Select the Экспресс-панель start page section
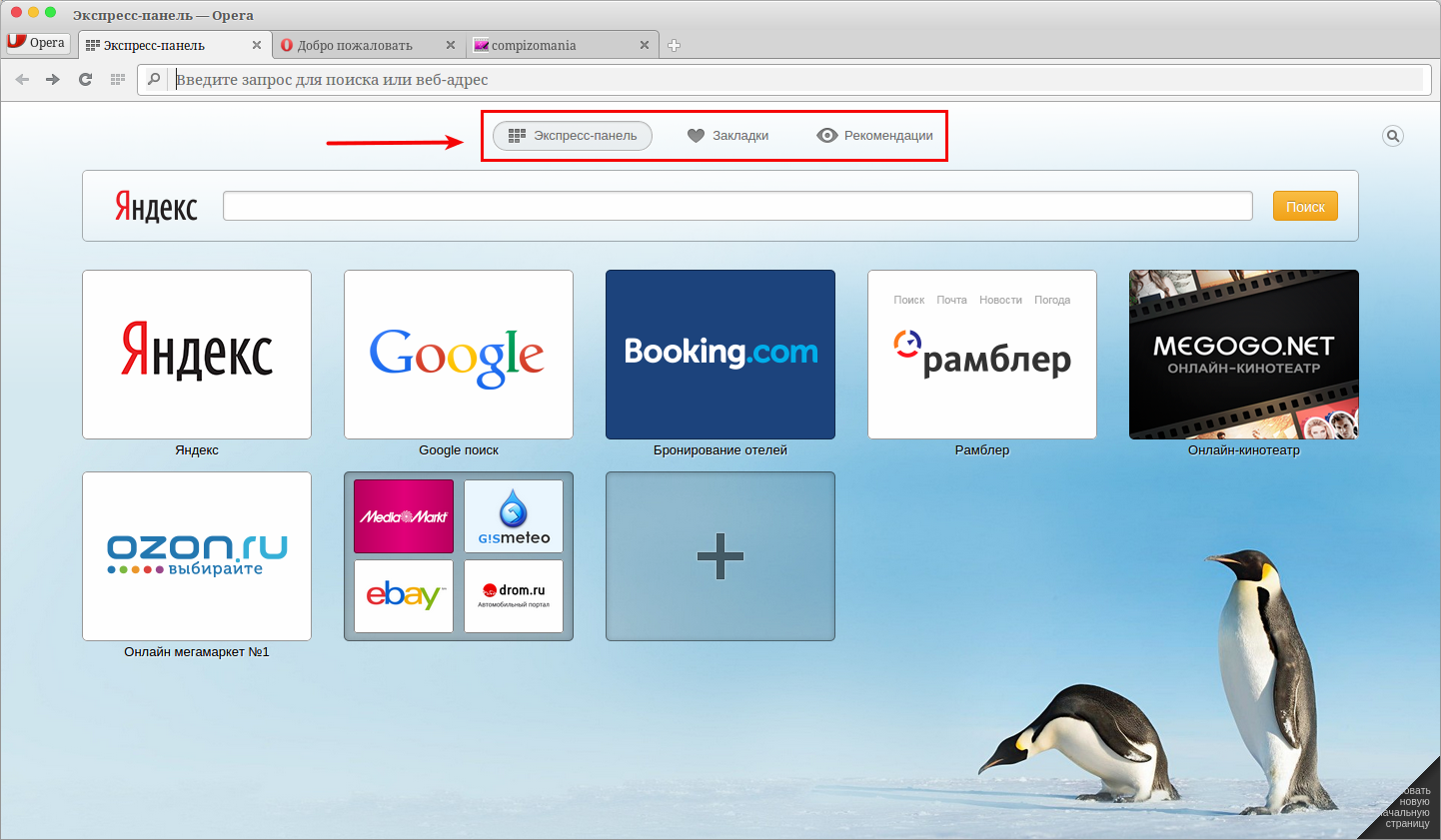This screenshot has width=1441, height=840. tap(573, 136)
